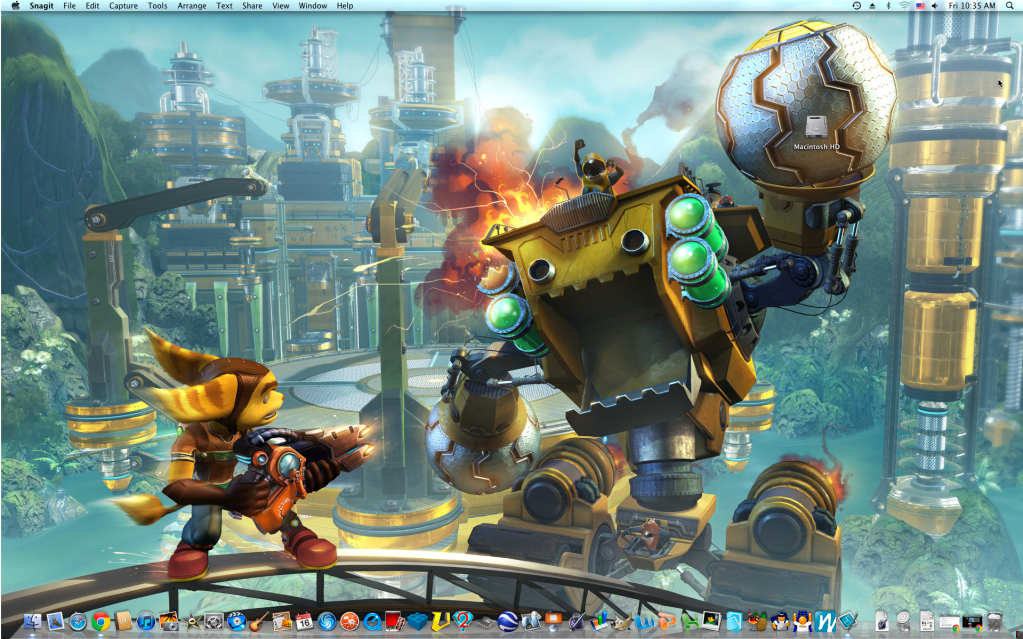Open the volume control in menu bar
Viewport: 1023px width, 639px height.
(935, 6)
